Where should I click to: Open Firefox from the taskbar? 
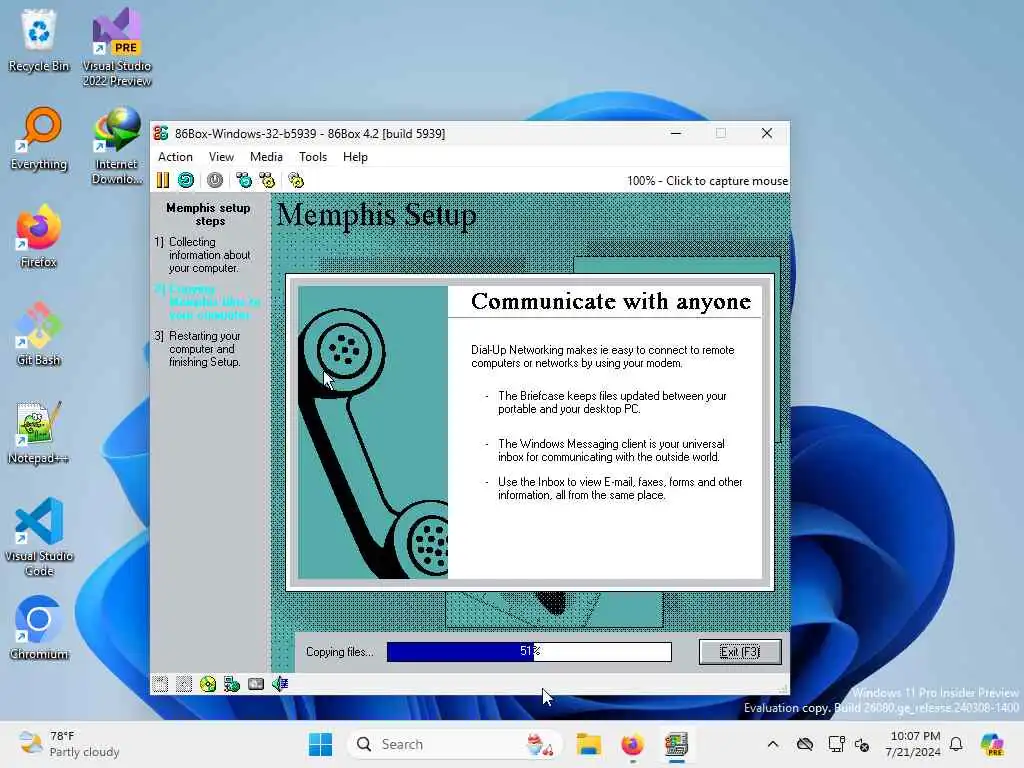pos(632,744)
